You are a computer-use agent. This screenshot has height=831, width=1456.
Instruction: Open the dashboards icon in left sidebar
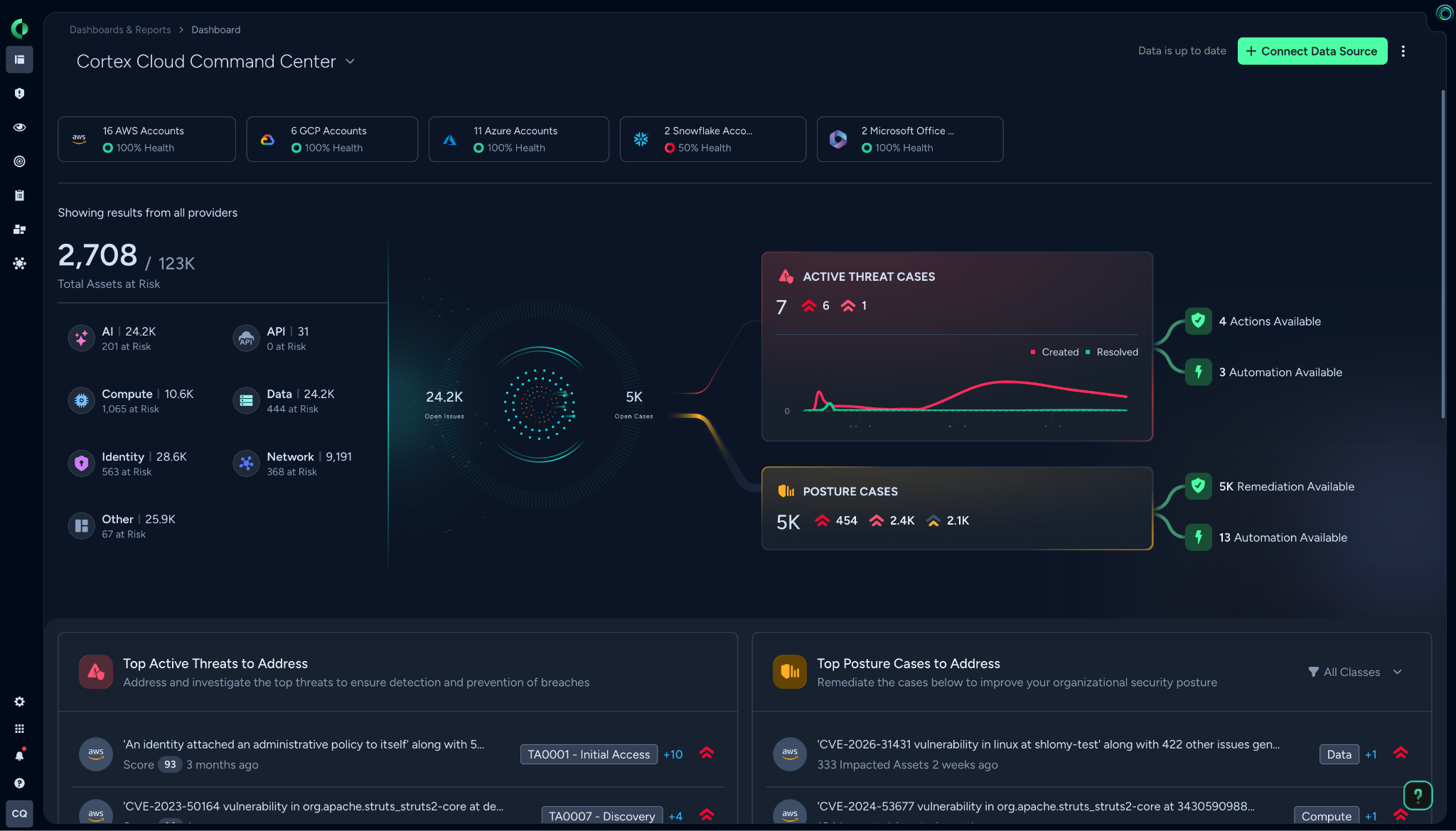pyautogui.click(x=19, y=60)
